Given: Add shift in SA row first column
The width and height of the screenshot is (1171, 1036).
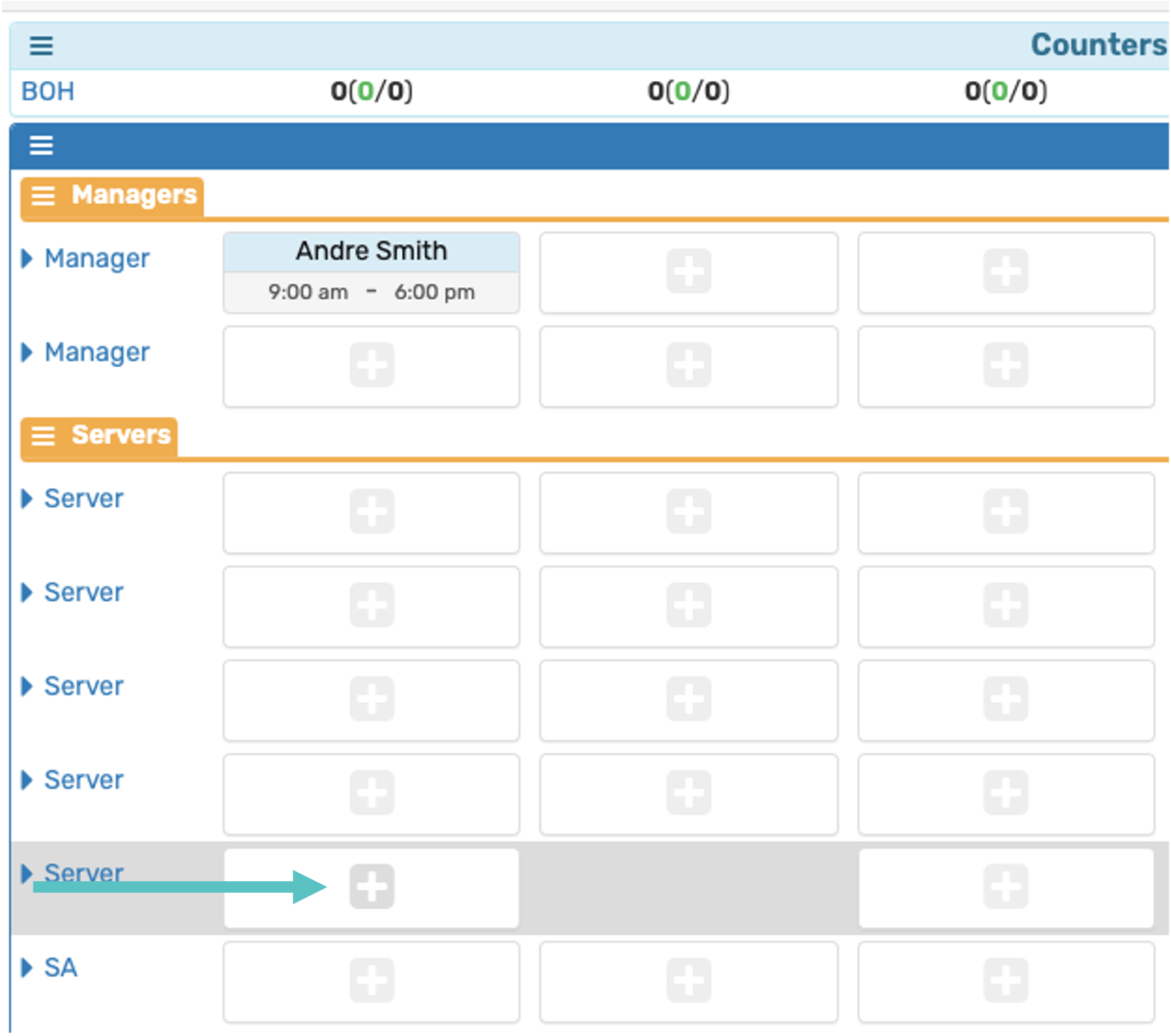Looking at the screenshot, I should click(372, 981).
